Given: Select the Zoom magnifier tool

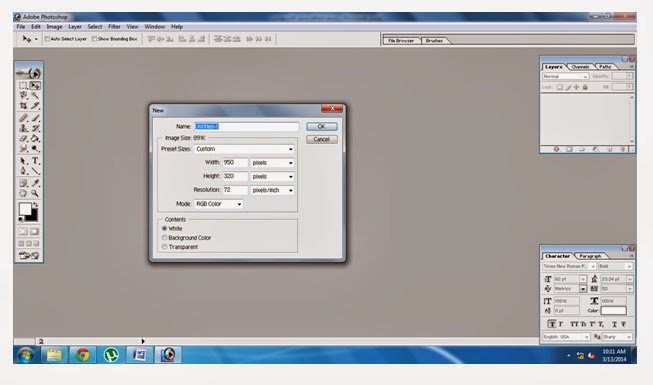Looking at the screenshot, I should pyautogui.click(x=35, y=193).
